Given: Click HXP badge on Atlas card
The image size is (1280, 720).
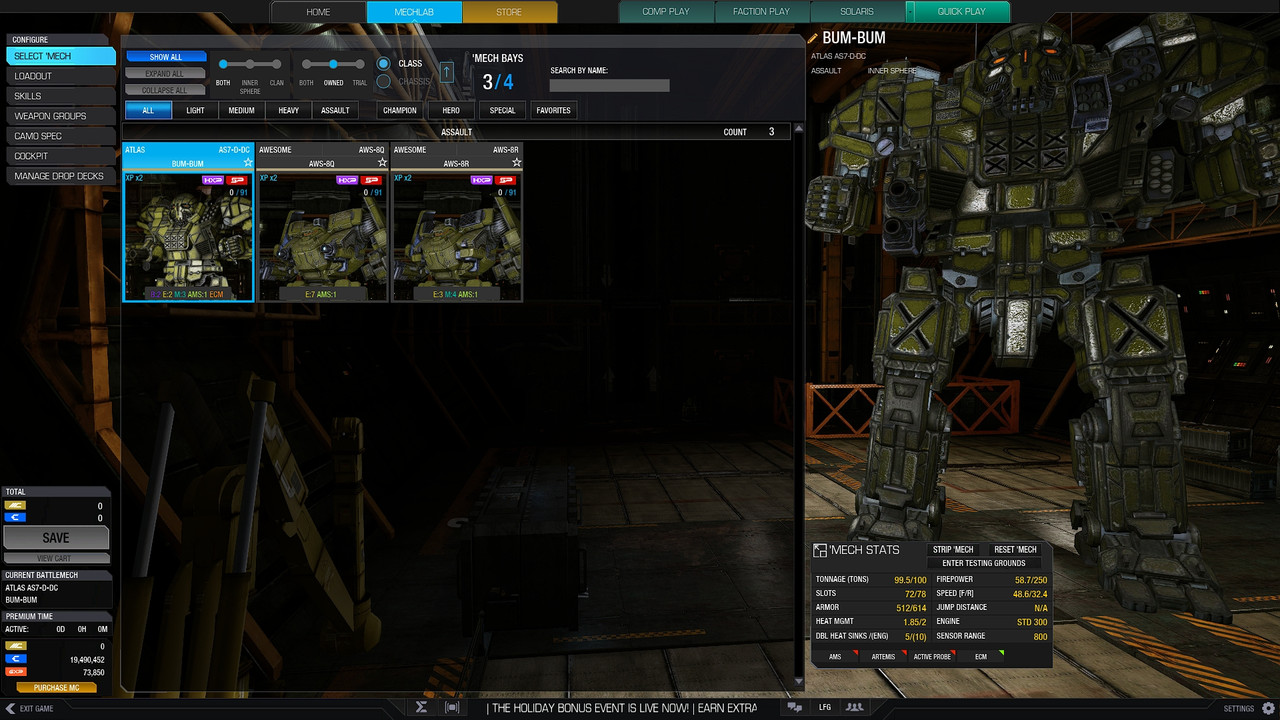Looking at the screenshot, I should tap(212, 180).
